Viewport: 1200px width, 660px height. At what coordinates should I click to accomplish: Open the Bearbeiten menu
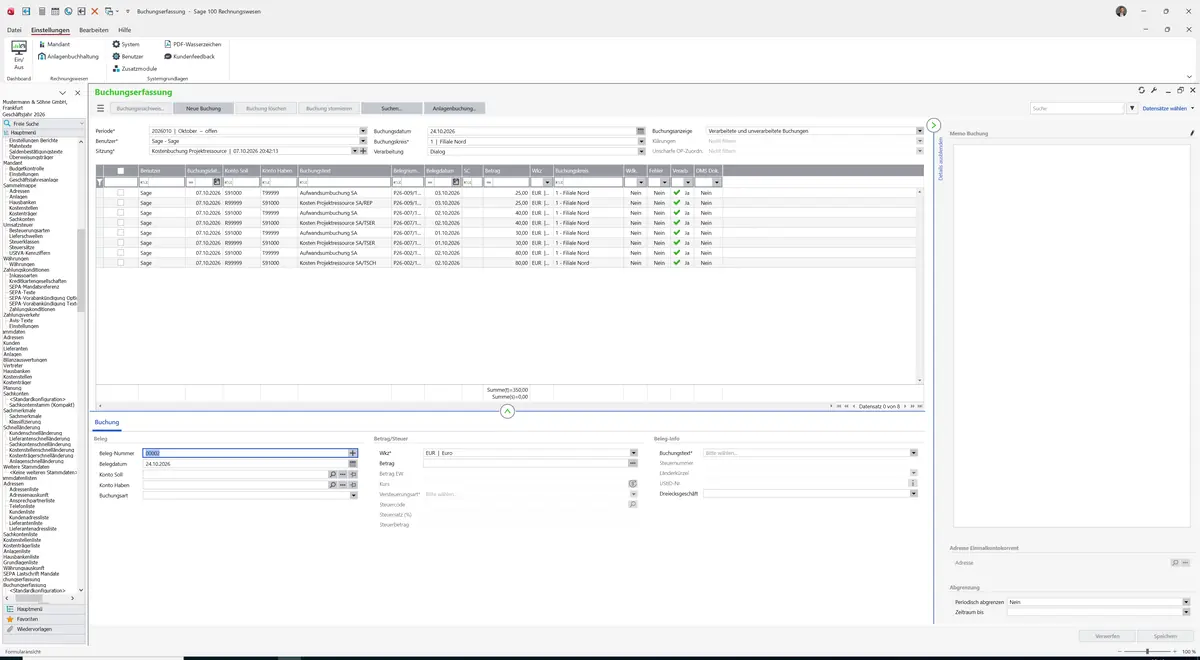(x=94, y=30)
